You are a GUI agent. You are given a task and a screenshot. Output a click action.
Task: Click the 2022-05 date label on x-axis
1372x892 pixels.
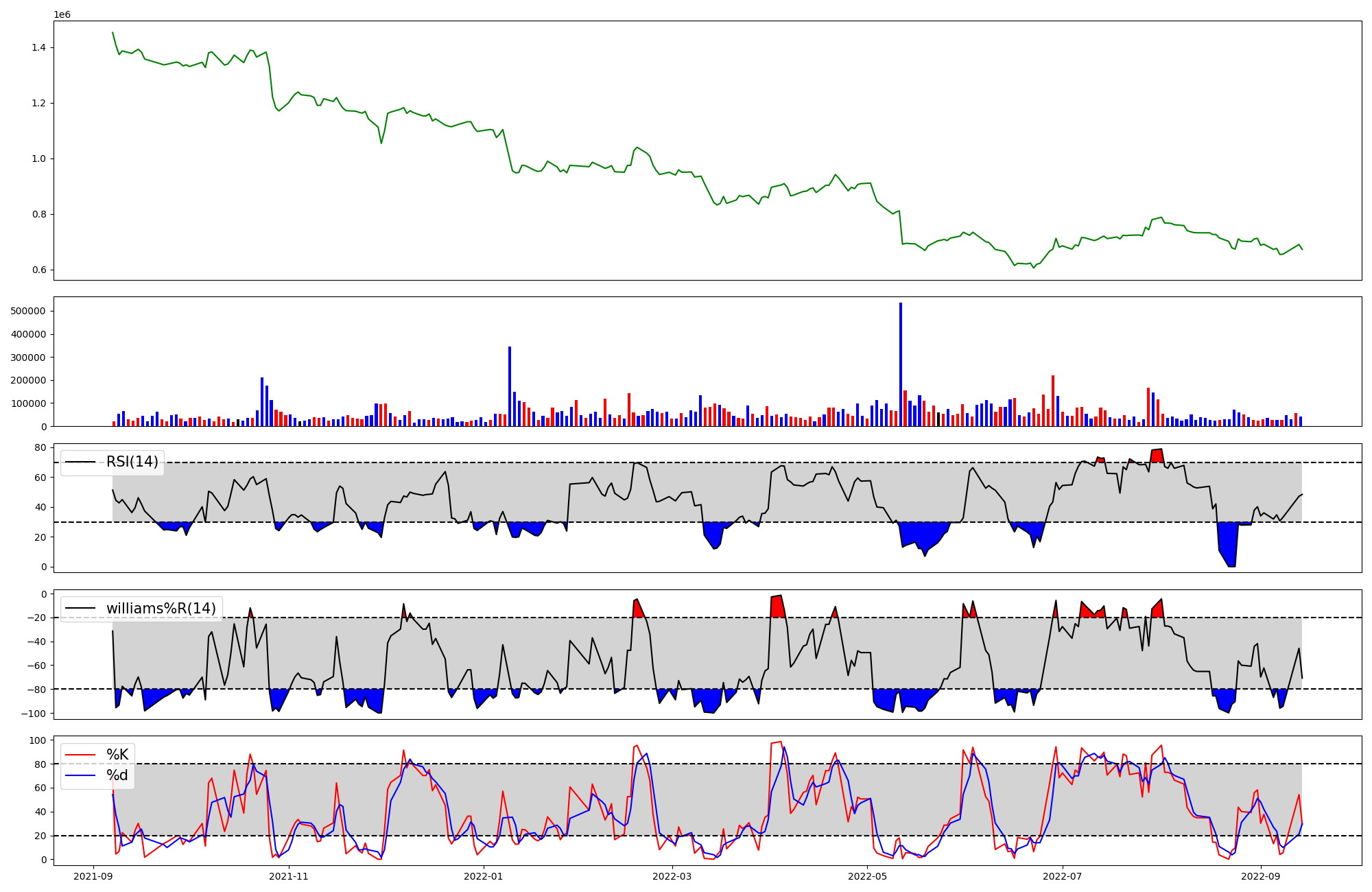coord(868,876)
